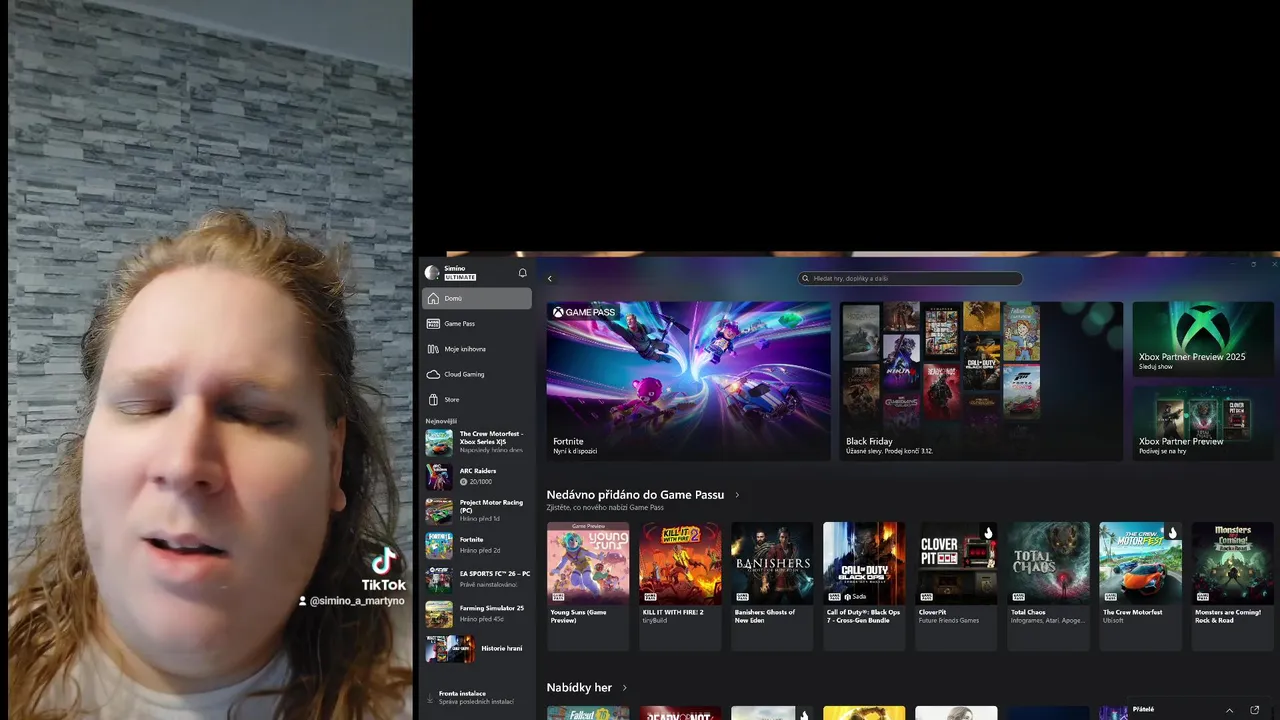Open Fronta instalace install queue

pos(477,697)
